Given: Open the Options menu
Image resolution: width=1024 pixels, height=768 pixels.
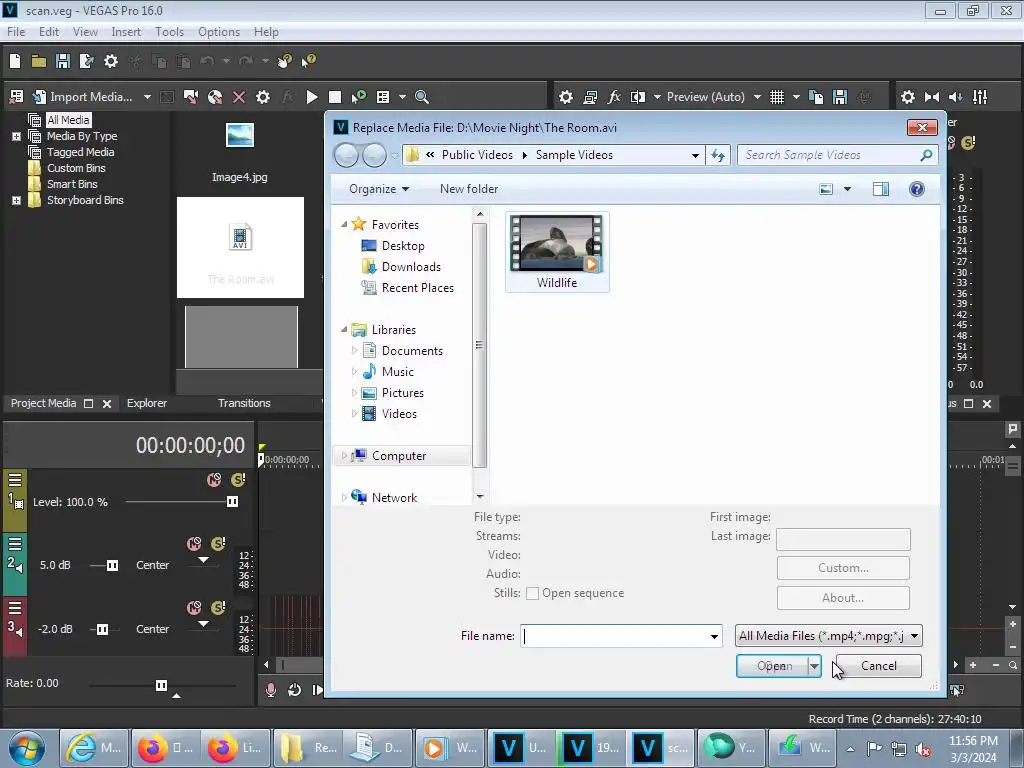Looking at the screenshot, I should click(219, 31).
